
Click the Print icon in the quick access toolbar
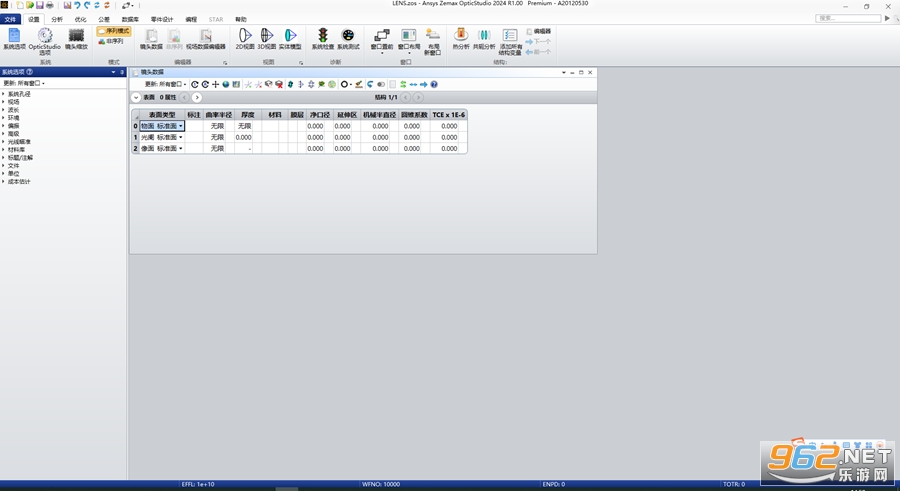tap(49, 5)
